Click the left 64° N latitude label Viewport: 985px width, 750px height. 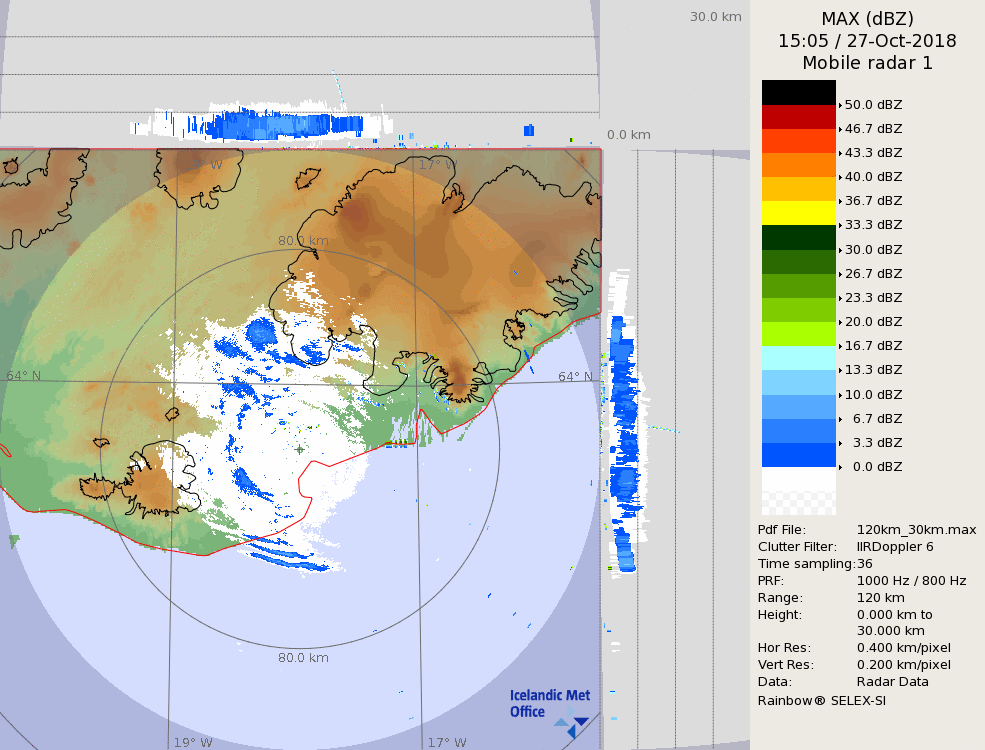[24, 376]
